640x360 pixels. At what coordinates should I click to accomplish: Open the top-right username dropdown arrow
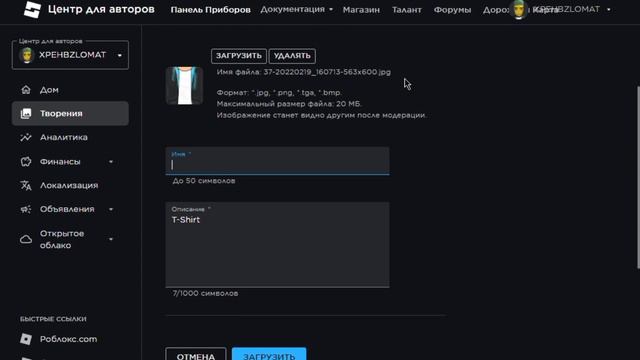click(609, 9)
